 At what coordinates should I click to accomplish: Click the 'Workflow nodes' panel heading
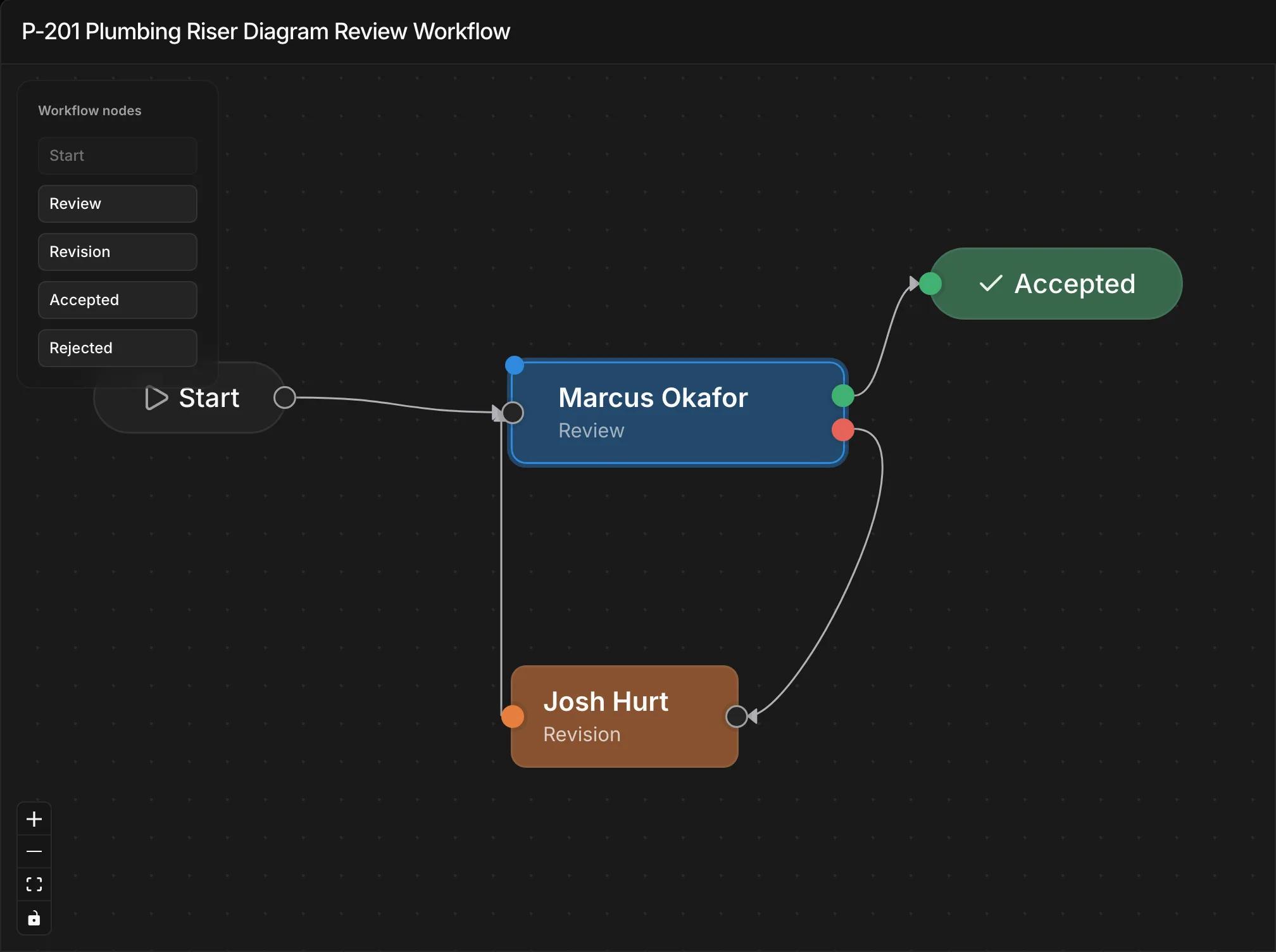point(90,111)
